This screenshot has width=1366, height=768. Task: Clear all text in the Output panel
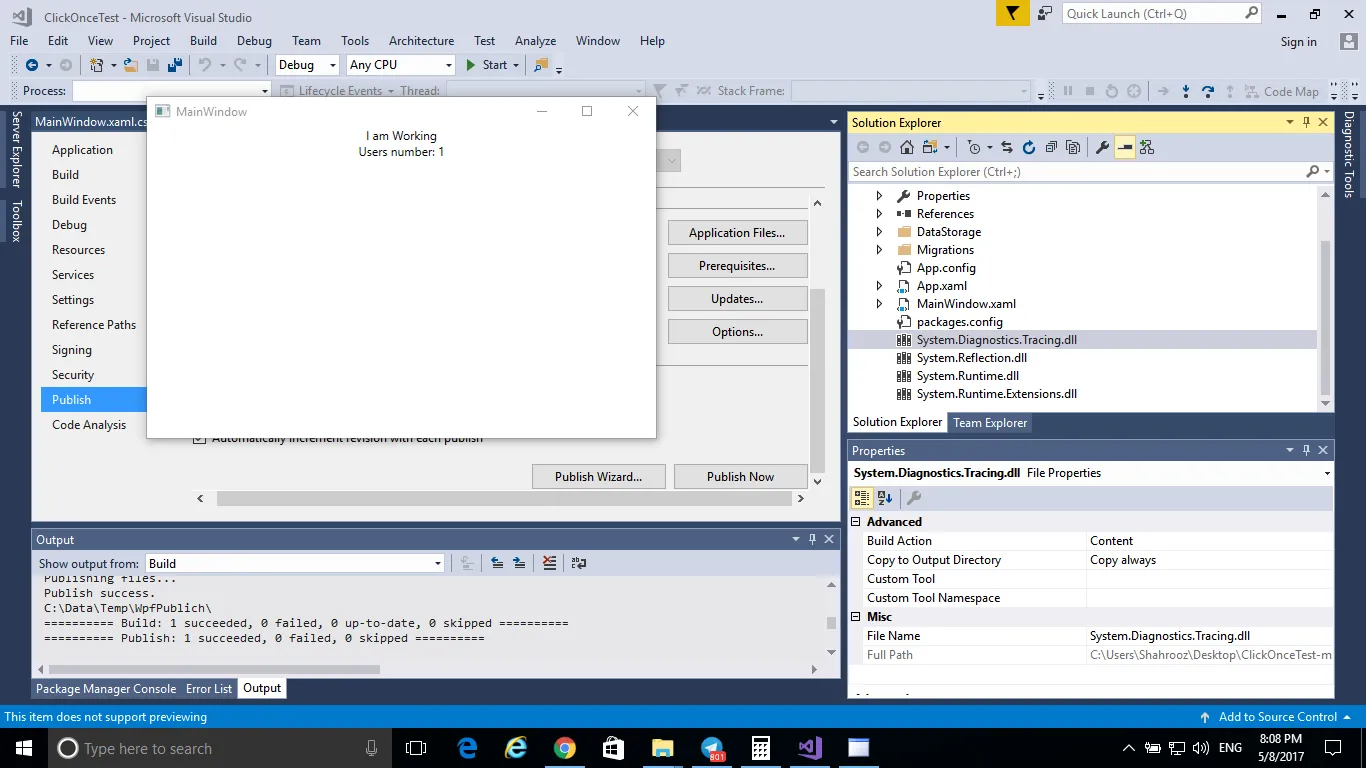point(549,563)
